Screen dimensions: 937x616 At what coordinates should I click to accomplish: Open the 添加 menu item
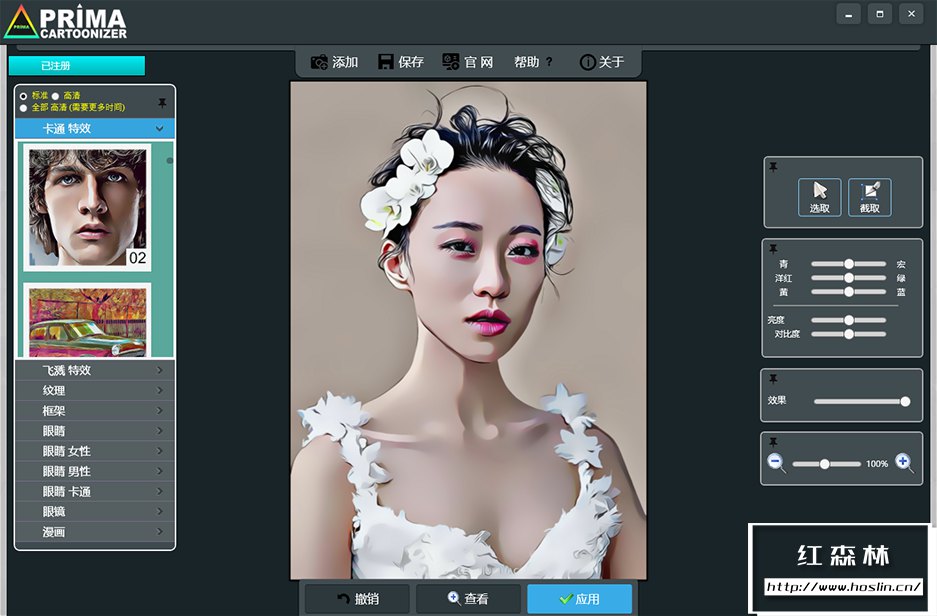(x=334, y=62)
